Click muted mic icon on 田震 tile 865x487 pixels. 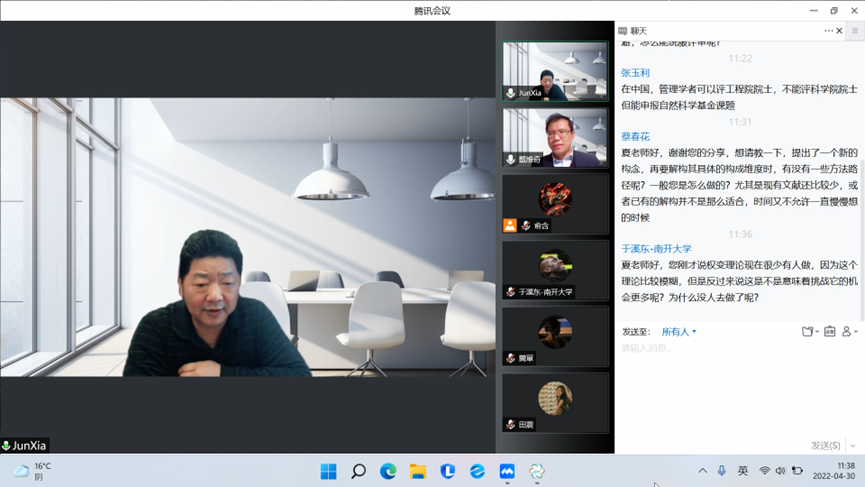pos(511,425)
